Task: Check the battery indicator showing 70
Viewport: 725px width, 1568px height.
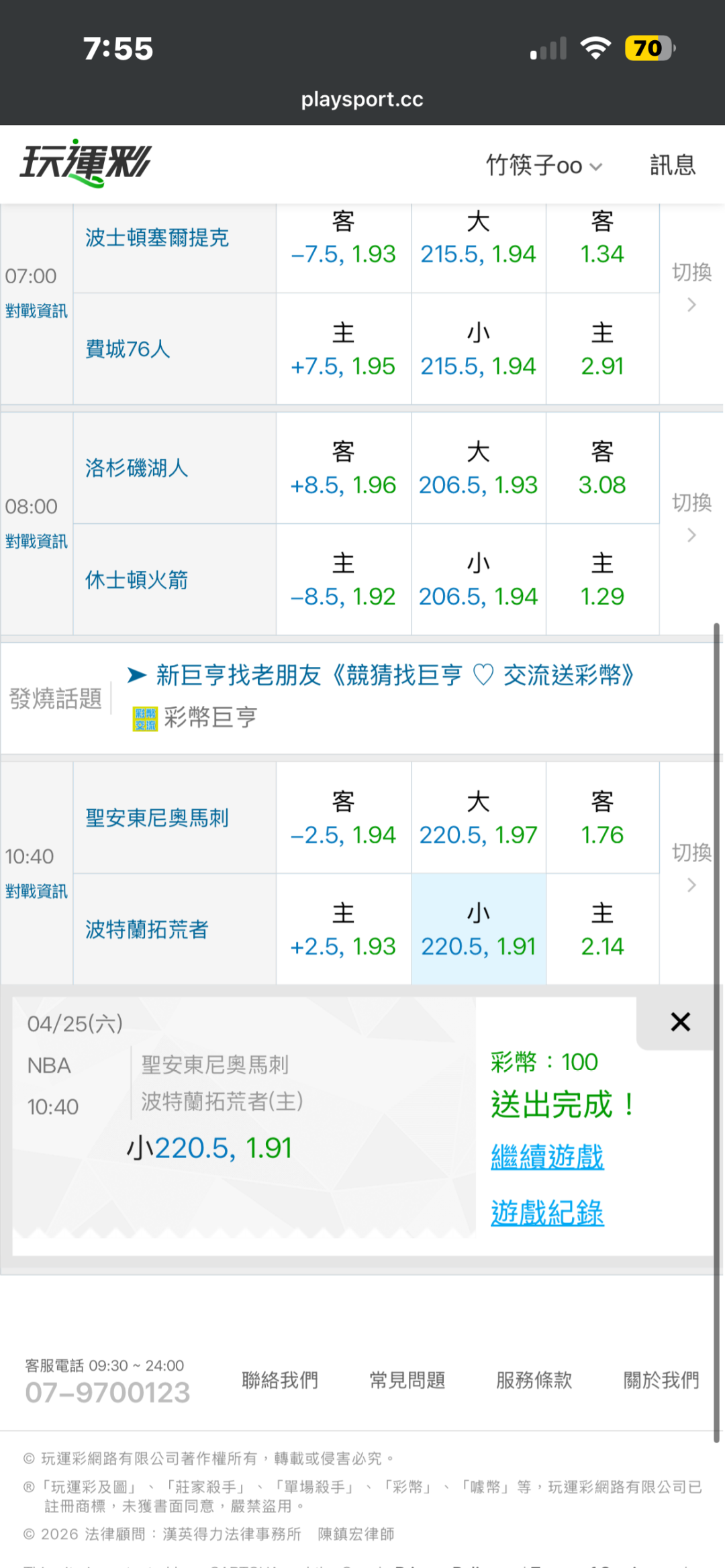Action: pos(649,48)
